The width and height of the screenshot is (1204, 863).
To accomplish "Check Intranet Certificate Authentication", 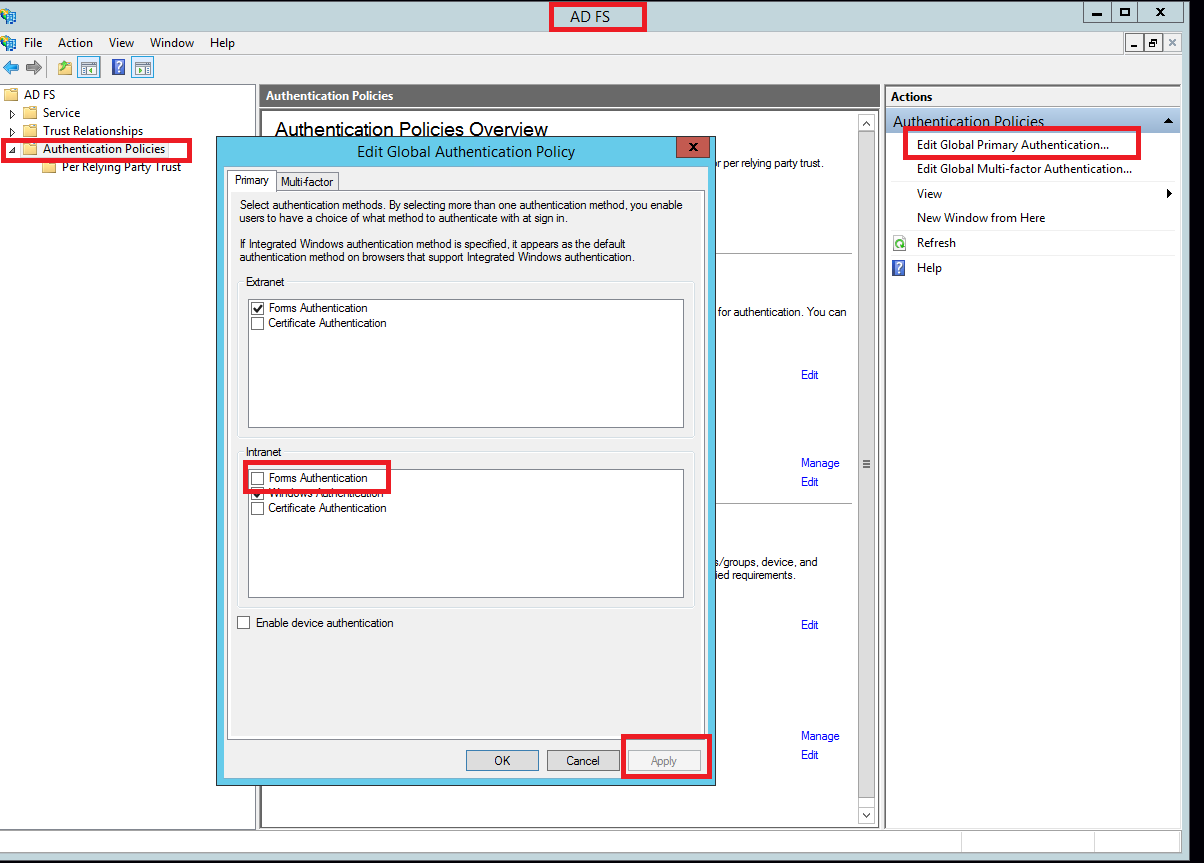I will pyautogui.click(x=258, y=508).
